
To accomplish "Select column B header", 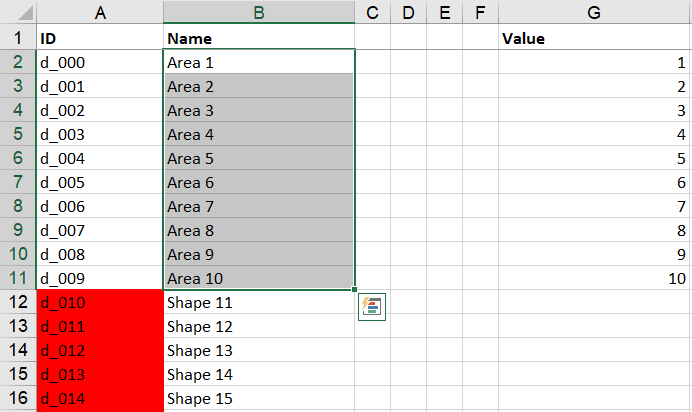I will pos(259,12).
